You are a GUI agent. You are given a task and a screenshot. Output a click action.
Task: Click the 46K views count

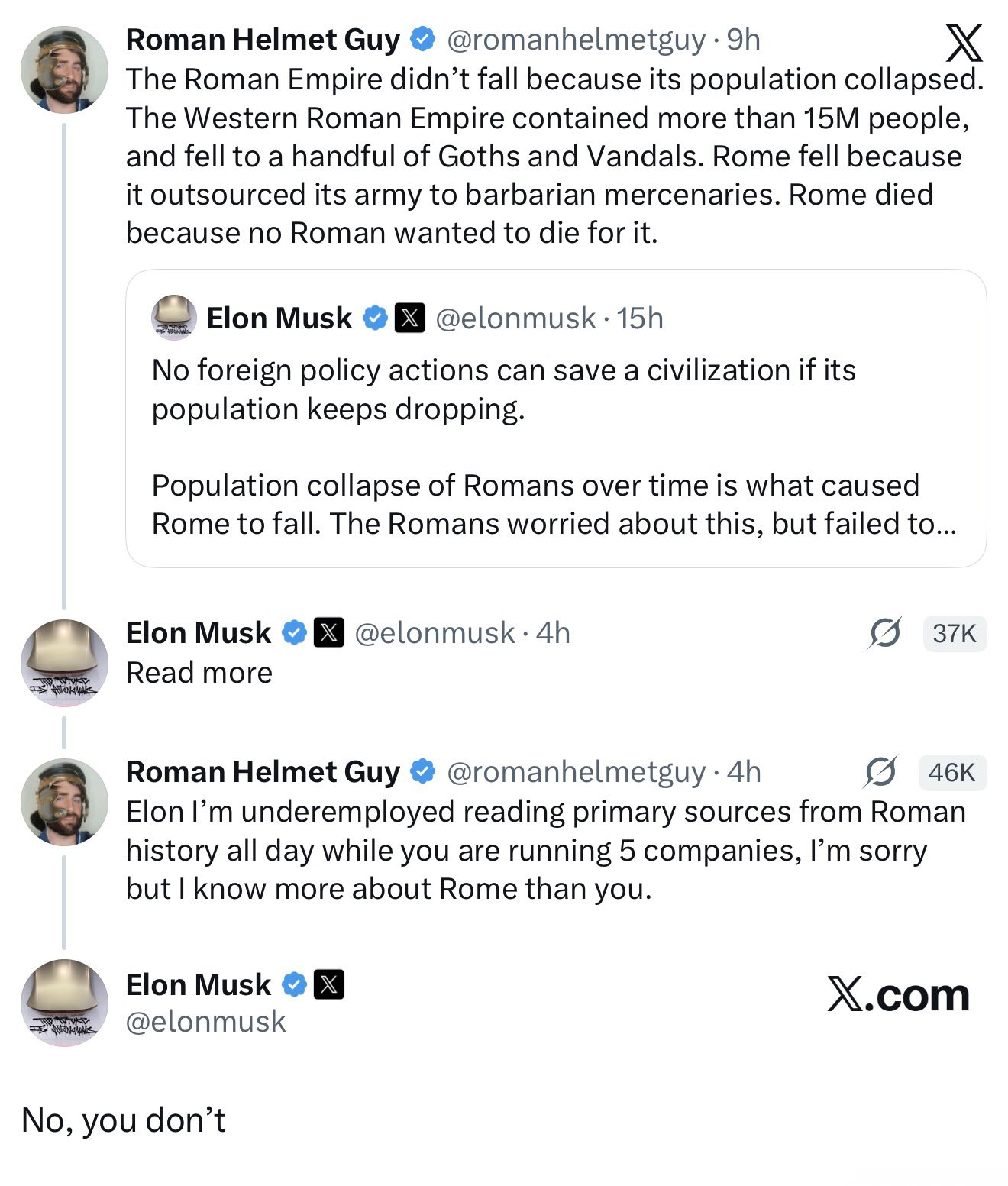(x=951, y=772)
